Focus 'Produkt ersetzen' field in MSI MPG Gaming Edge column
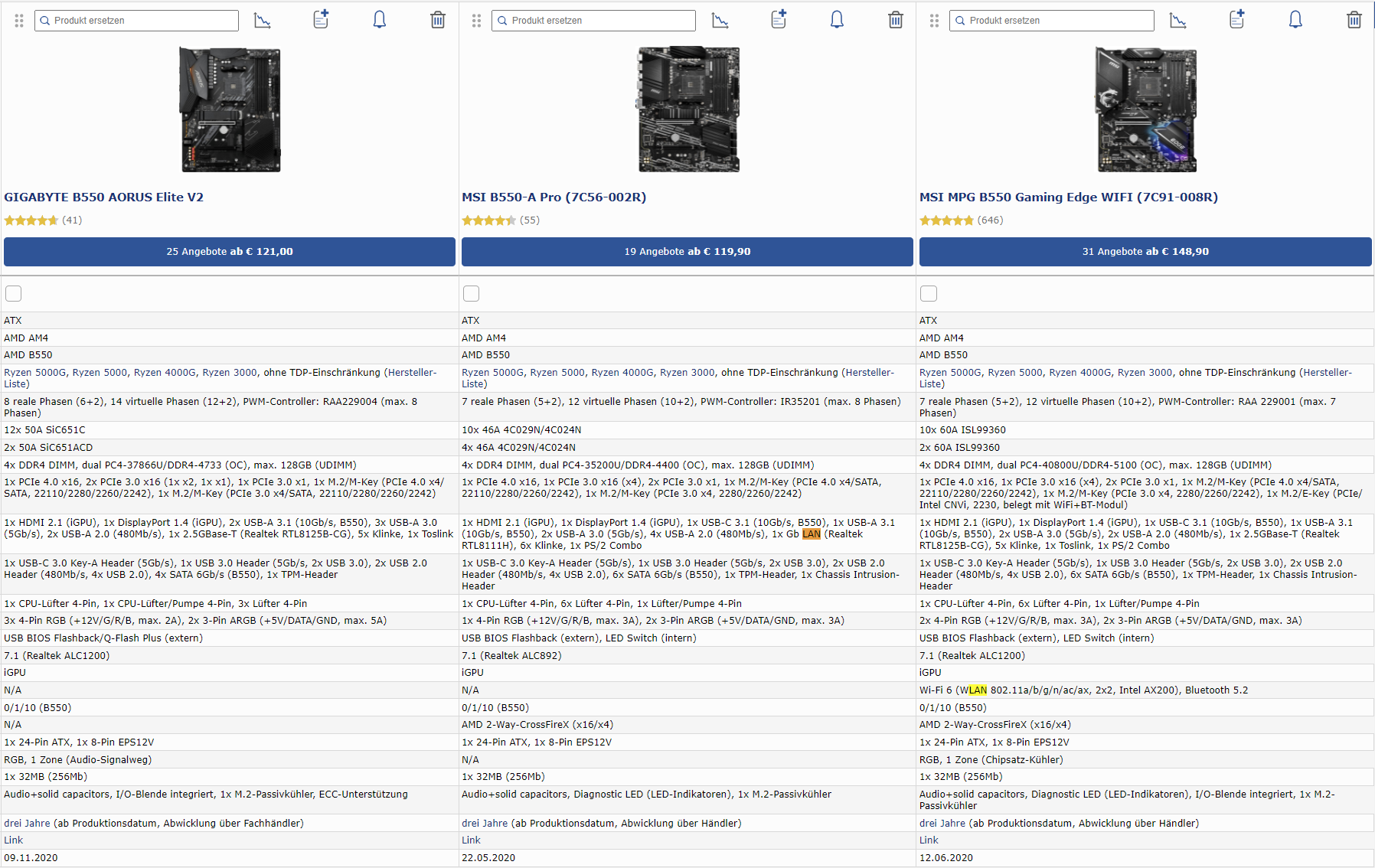Screen dimensions: 1375x868 pos(1052,21)
